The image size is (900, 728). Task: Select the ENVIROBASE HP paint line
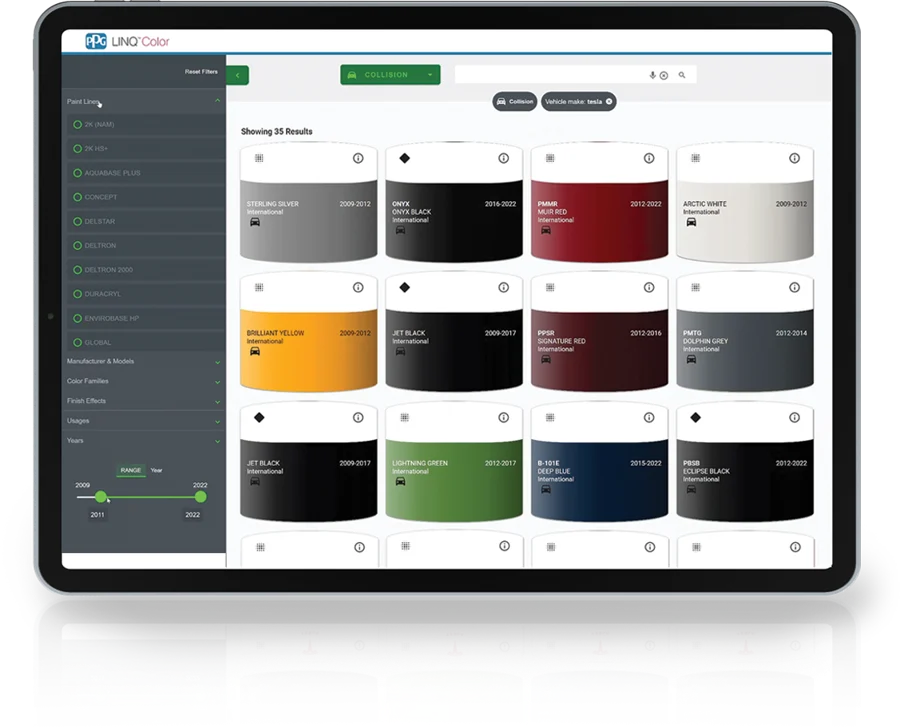click(146, 318)
